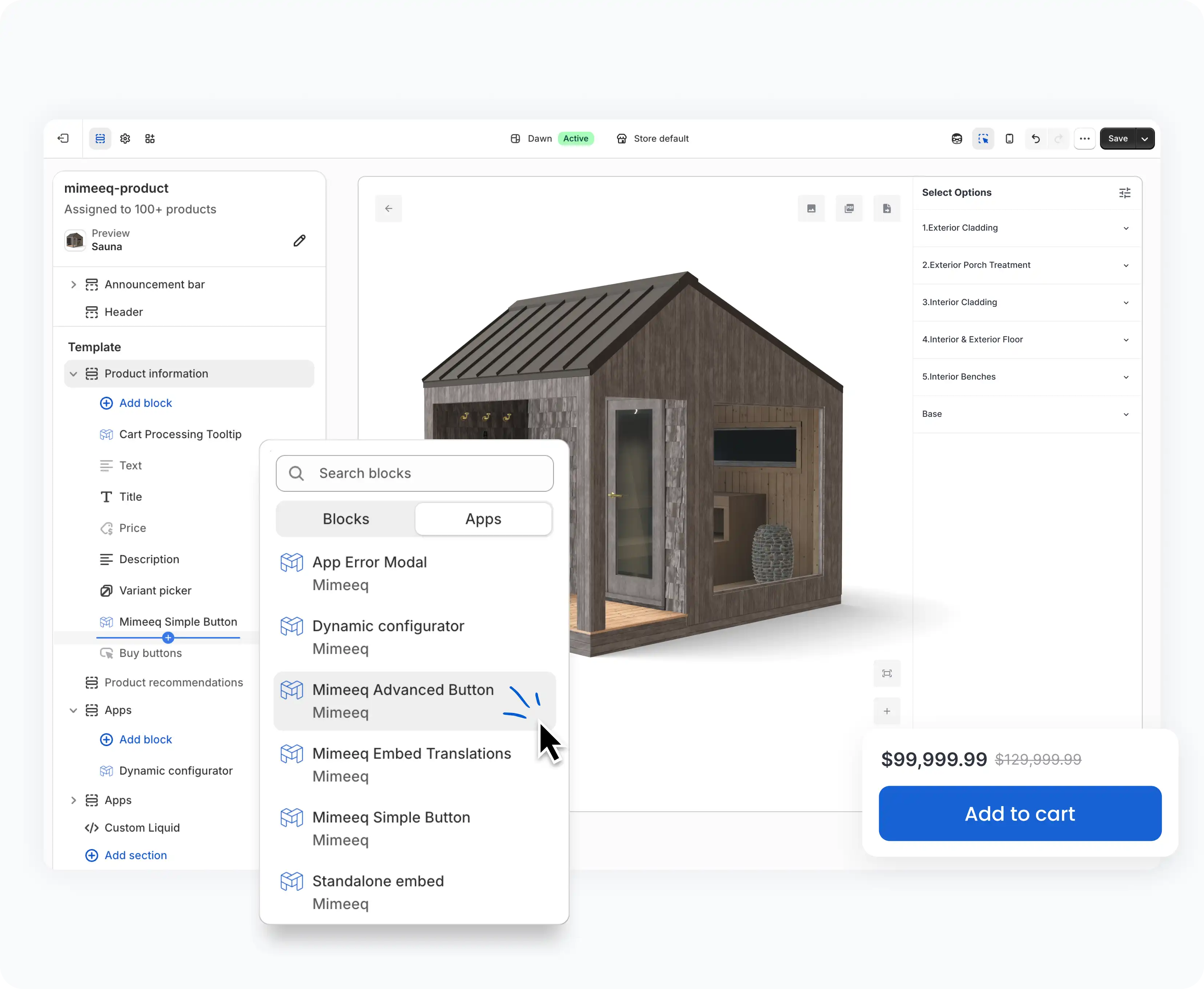This screenshot has height=989, width=1204.
Task: Click the fit-to-view icon
Action: click(x=887, y=673)
